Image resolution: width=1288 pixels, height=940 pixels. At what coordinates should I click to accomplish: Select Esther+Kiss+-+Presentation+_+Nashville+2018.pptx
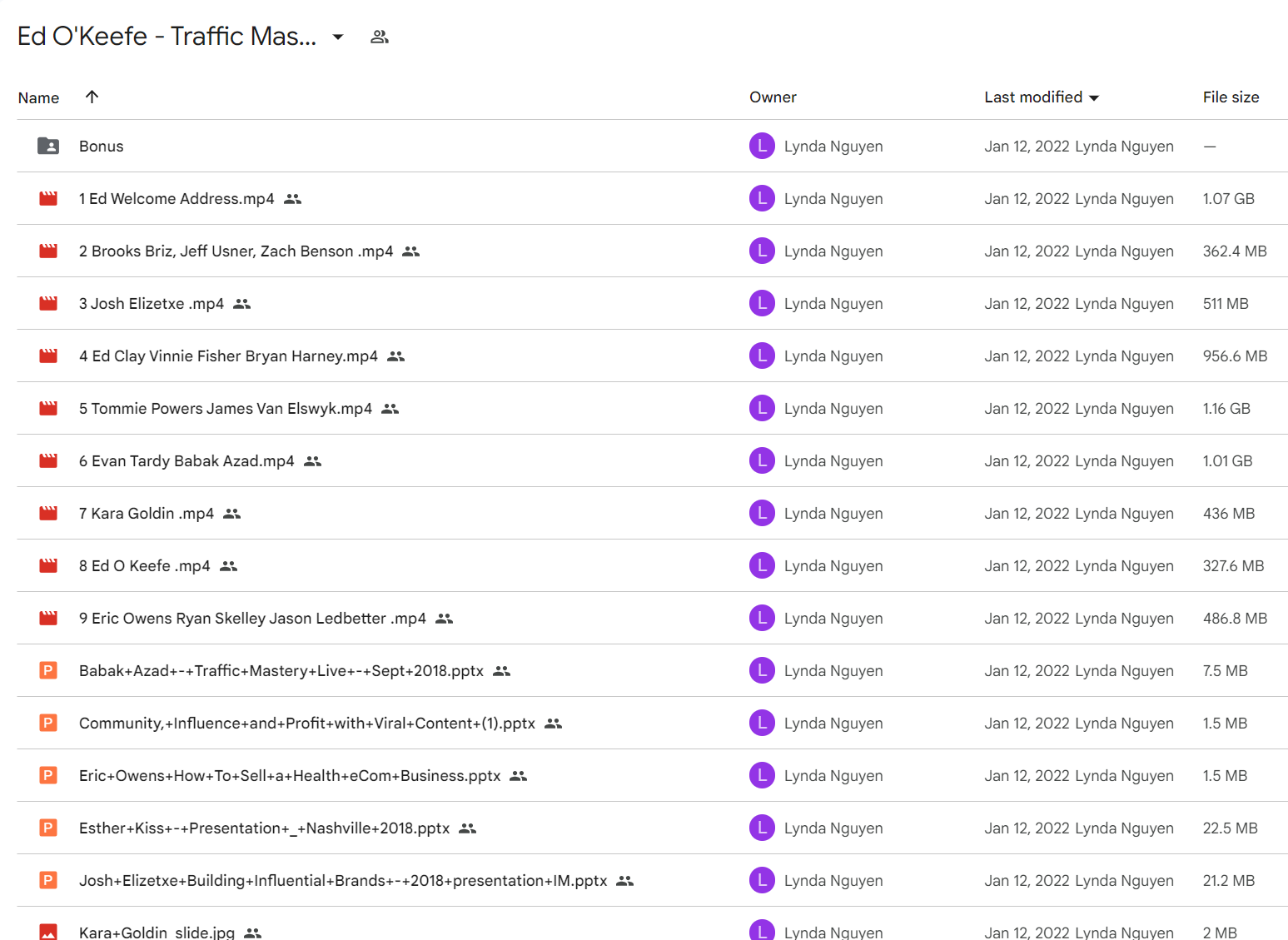[265, 828]
